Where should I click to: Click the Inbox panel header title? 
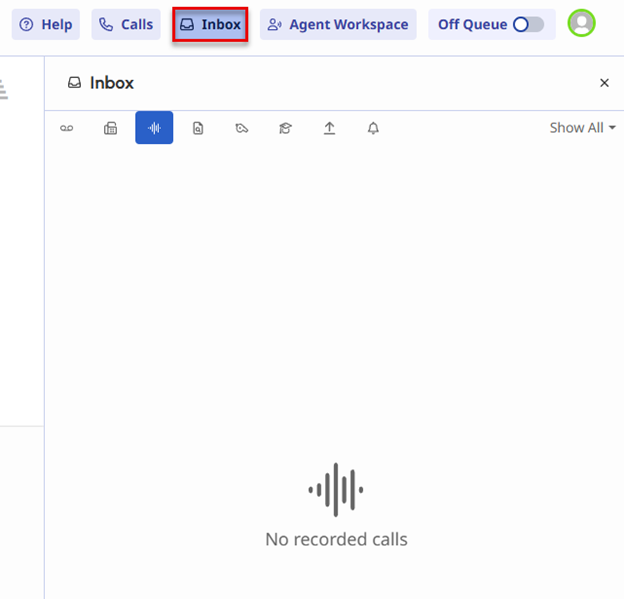[111, 83]
